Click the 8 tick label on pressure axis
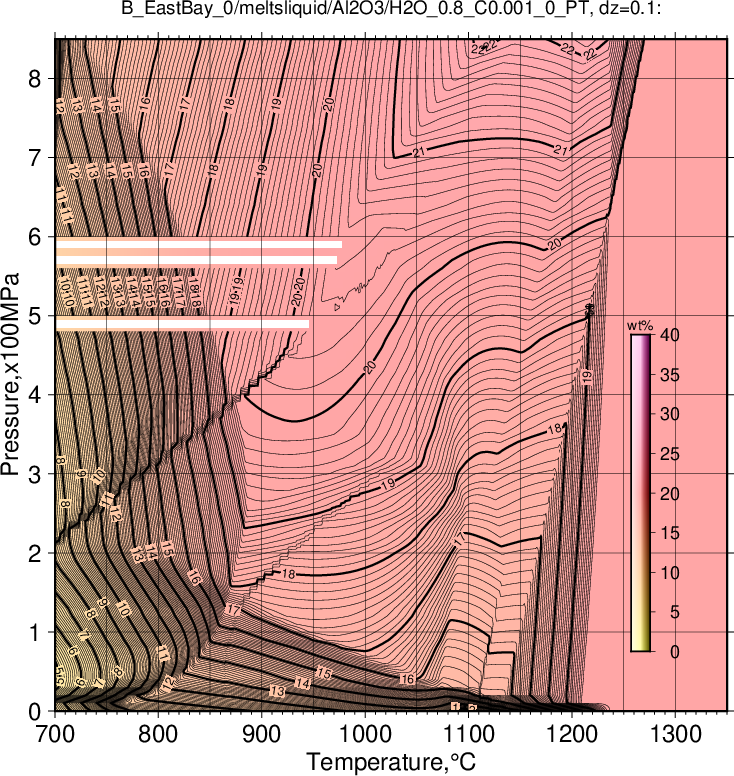The image size is (734, 776). click(34, 78)
